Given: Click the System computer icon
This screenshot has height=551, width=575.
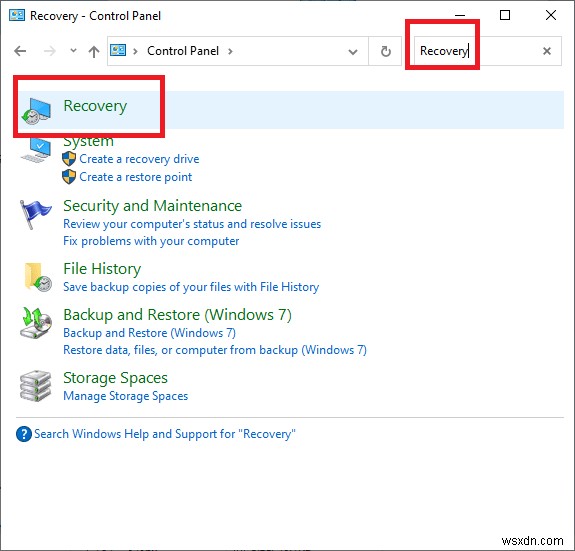Looking at the screenshot, I should tap(36, 150).
